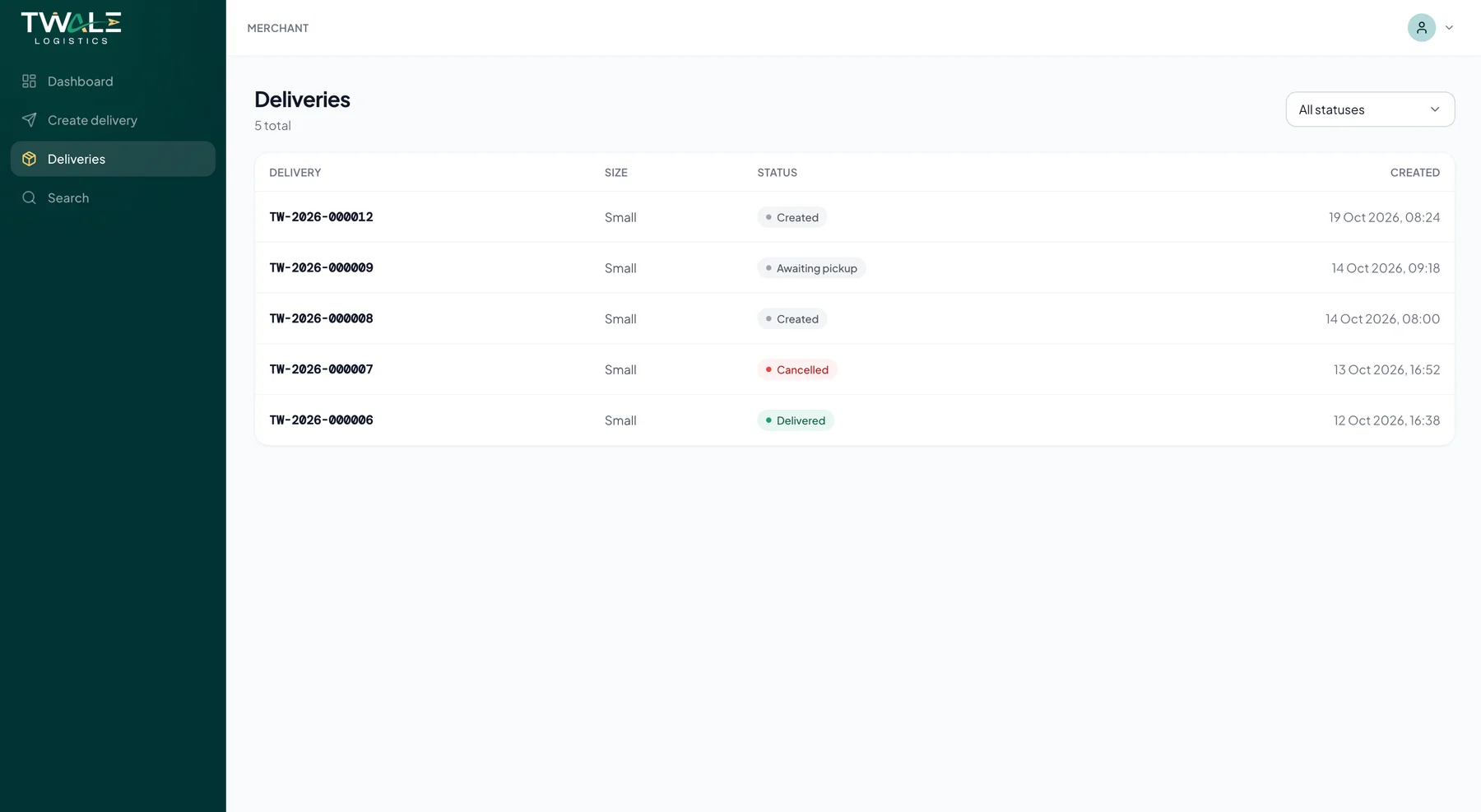Expand the account menu chevron

(x=1449, y=28)
